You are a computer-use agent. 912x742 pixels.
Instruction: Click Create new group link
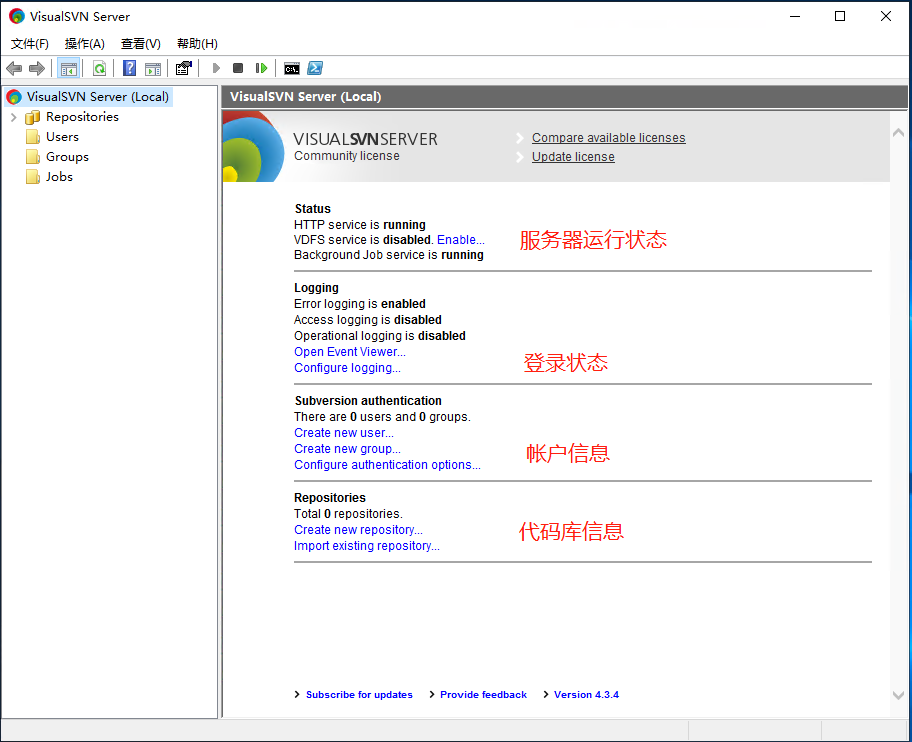click(x=347, y=449)
